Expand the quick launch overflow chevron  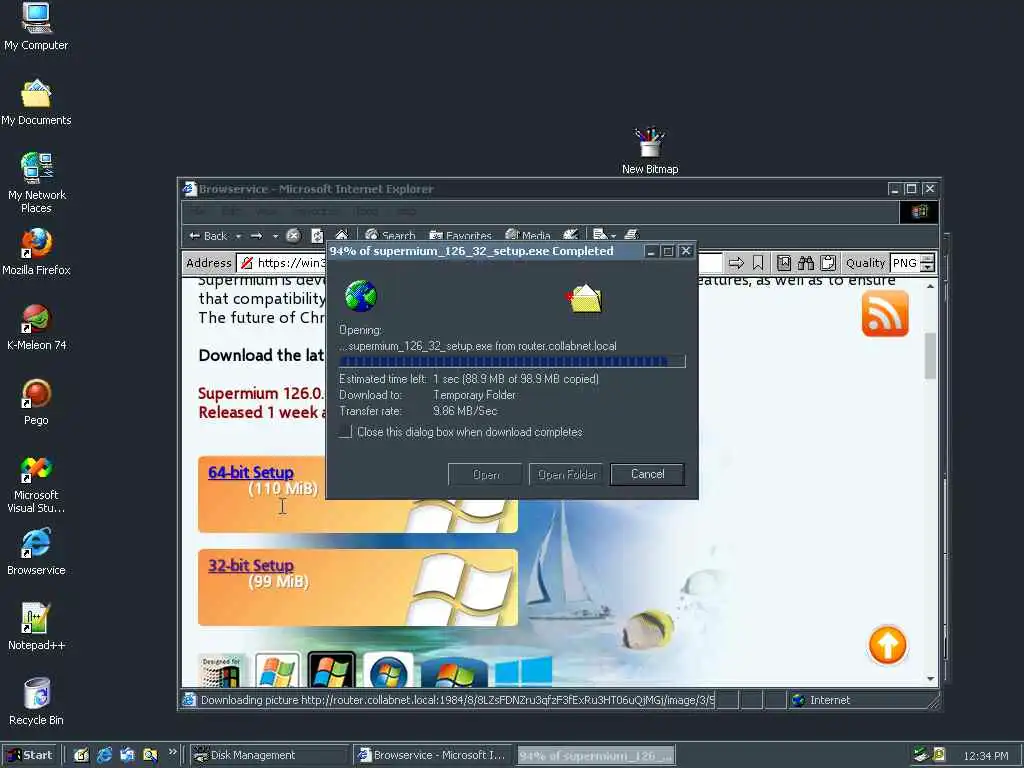pos(172,752)
